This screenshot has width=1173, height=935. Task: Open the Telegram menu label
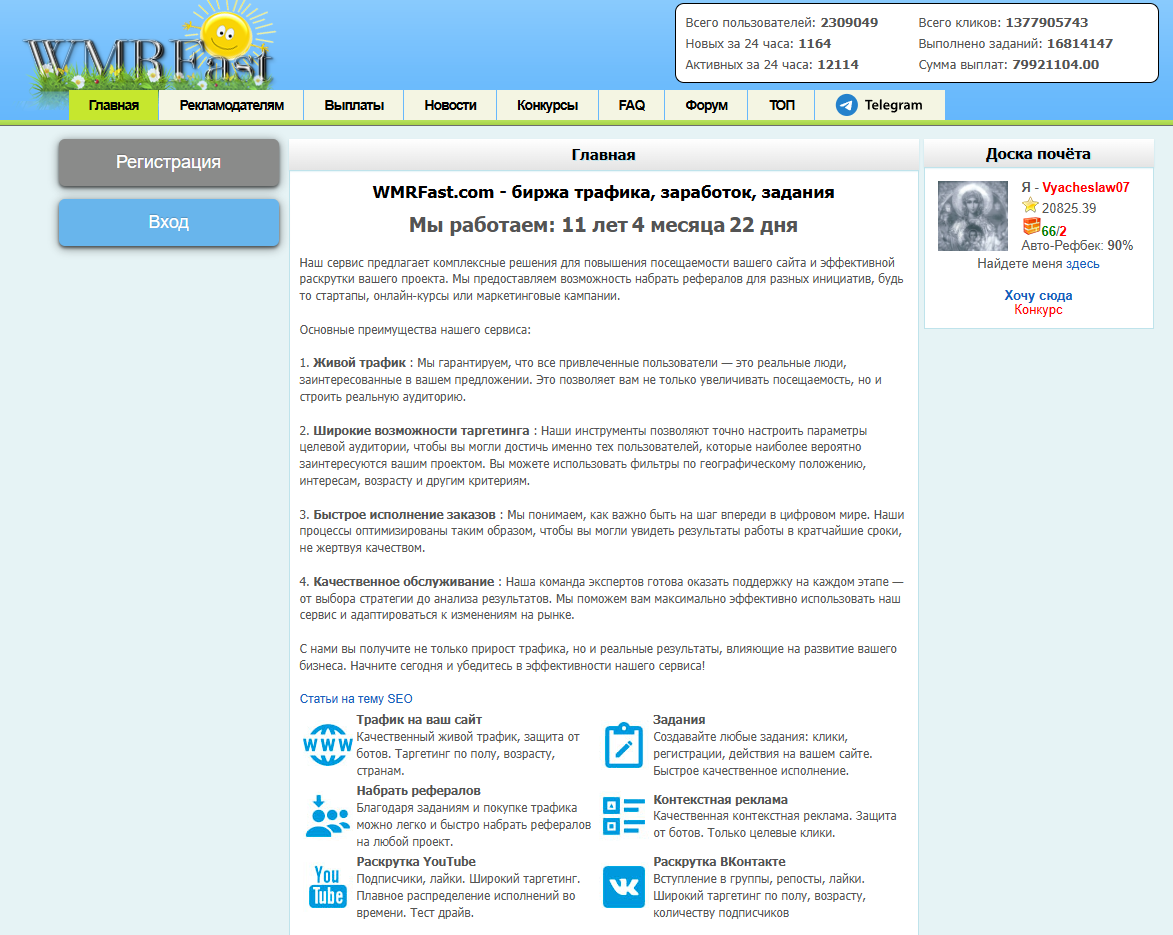coord(893,105)
